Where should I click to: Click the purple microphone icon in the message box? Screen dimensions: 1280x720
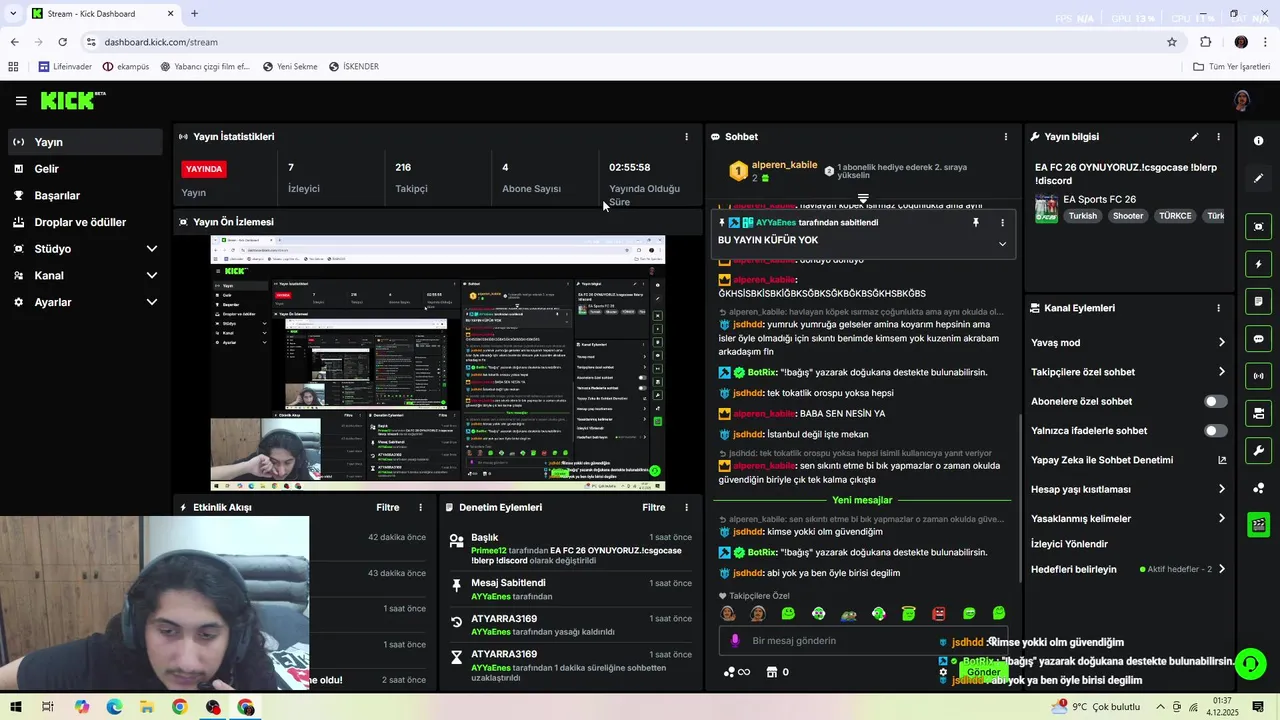pos(735,641)
